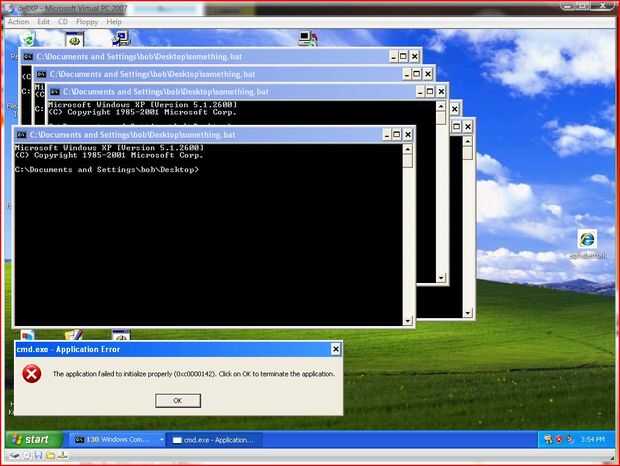Maximize the second something.bat command window
The width and height of the screenshot is (620, 466).
pos(416,74)
